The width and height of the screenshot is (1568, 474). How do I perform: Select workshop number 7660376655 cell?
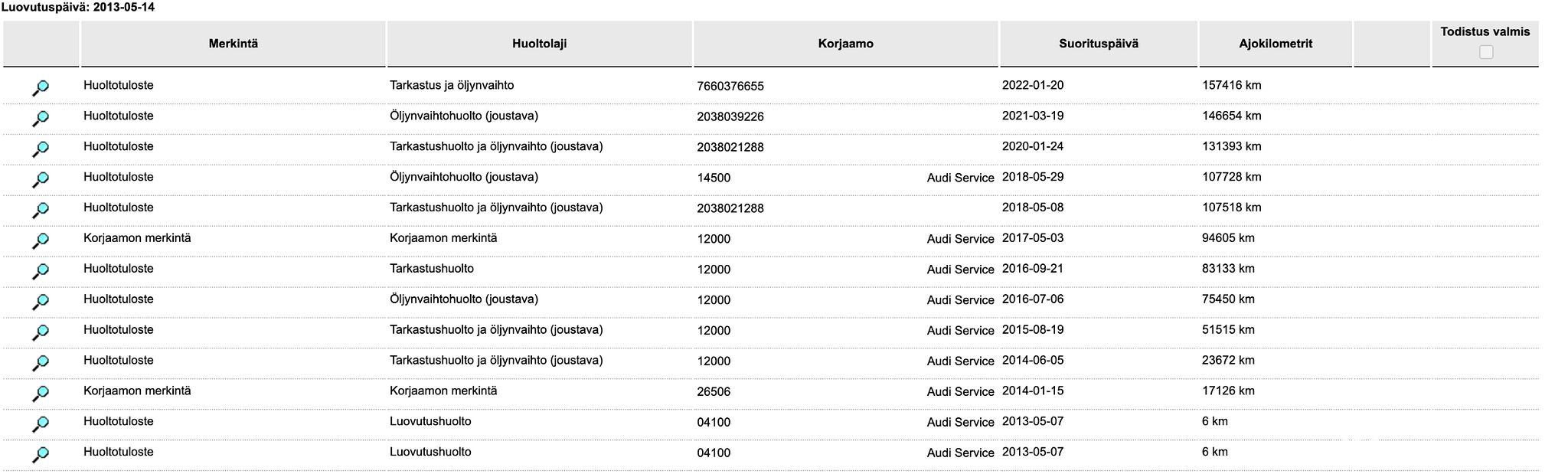tap(730, 87)
